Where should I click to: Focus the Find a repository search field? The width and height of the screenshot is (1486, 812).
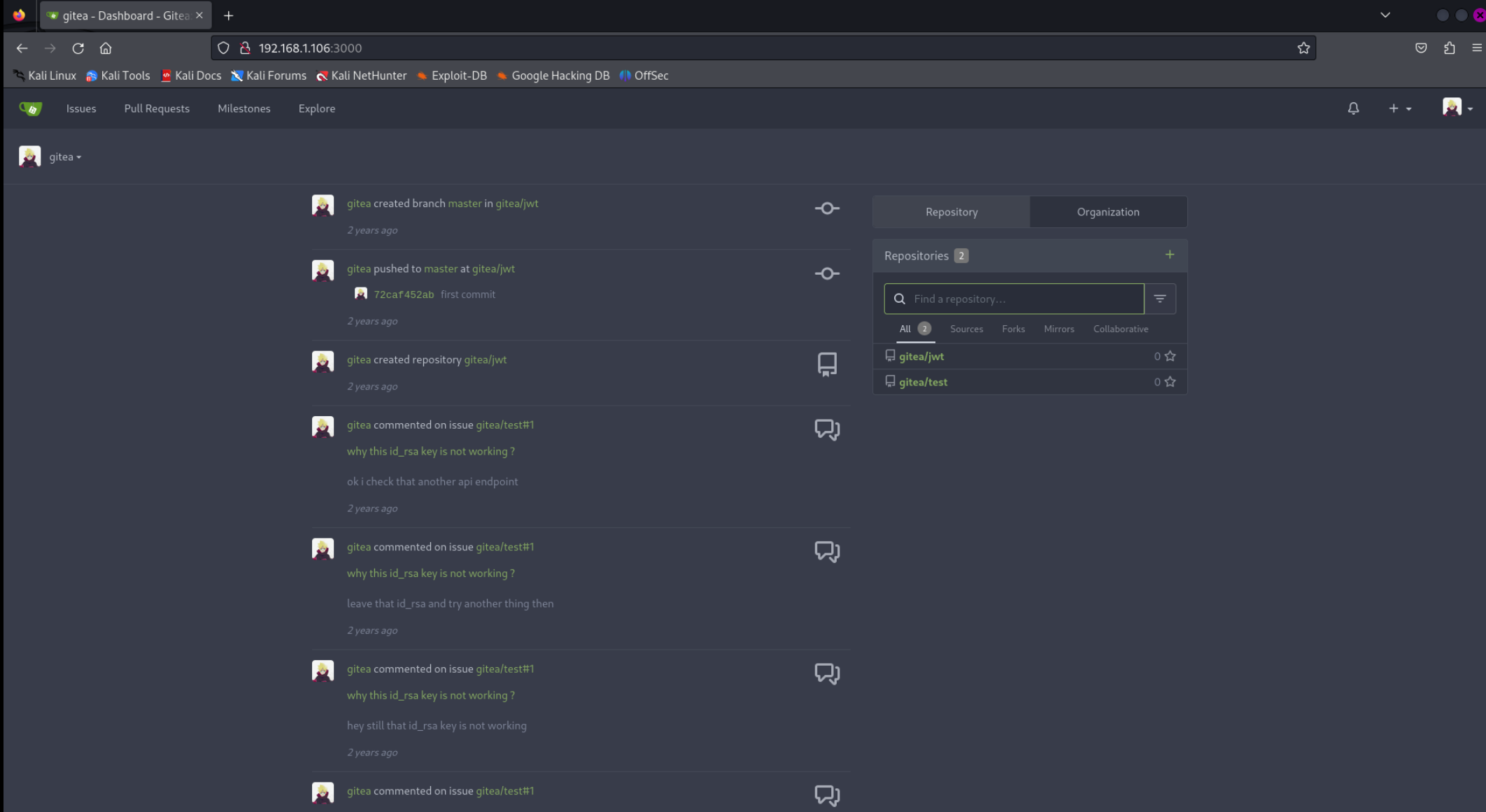(x=1014, y=299)
